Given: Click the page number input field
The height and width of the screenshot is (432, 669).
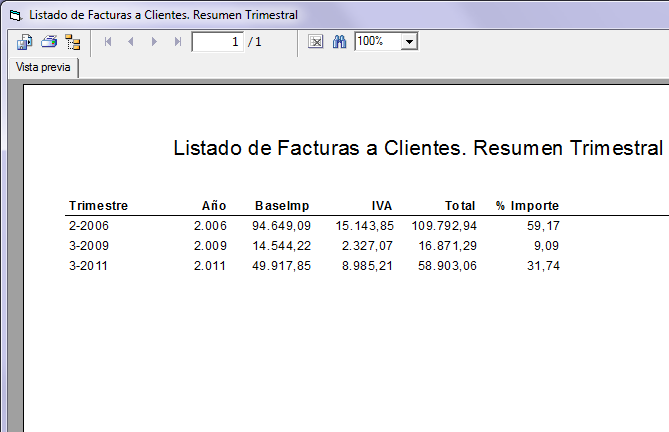Looking at the screenshot, I should (217, 42).
